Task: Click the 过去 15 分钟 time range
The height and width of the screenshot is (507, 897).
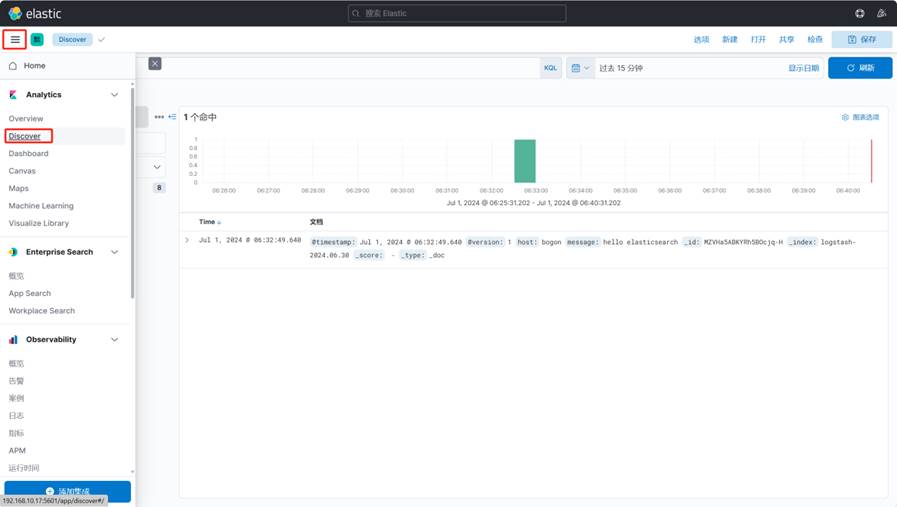Action: 621,68
